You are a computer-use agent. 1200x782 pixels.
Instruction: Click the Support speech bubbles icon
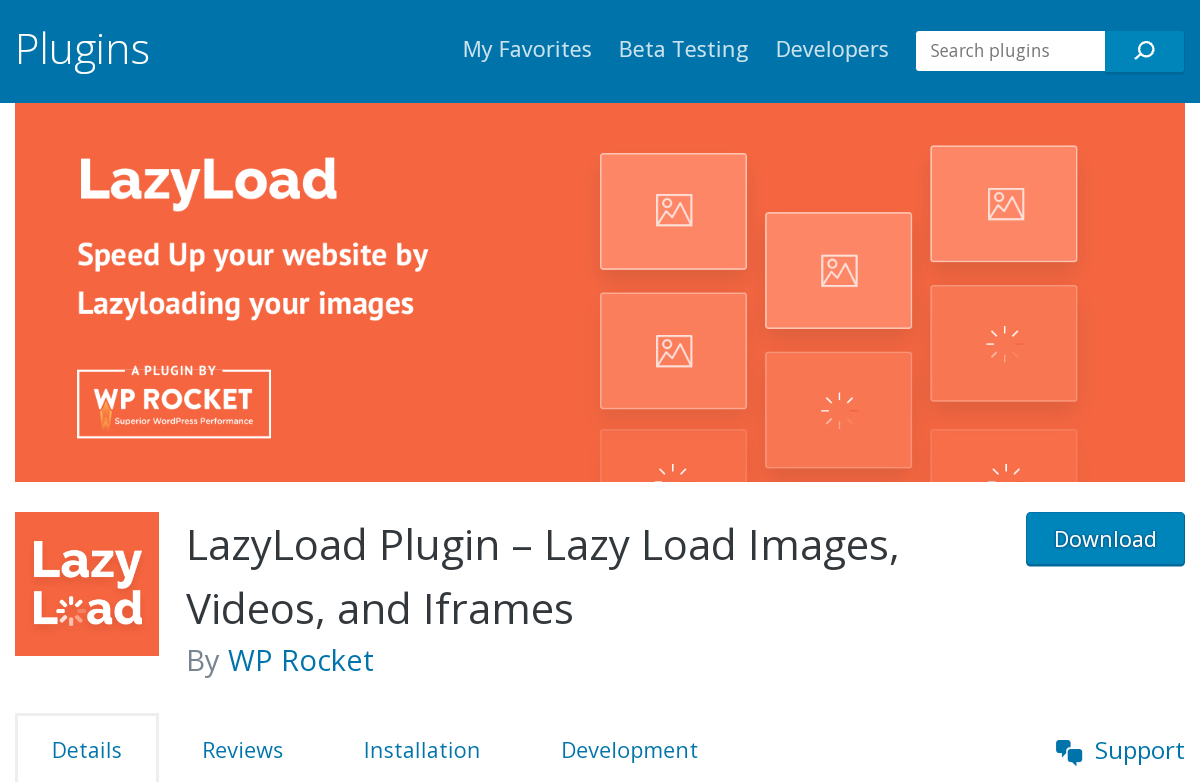[x=1069, y=751]
